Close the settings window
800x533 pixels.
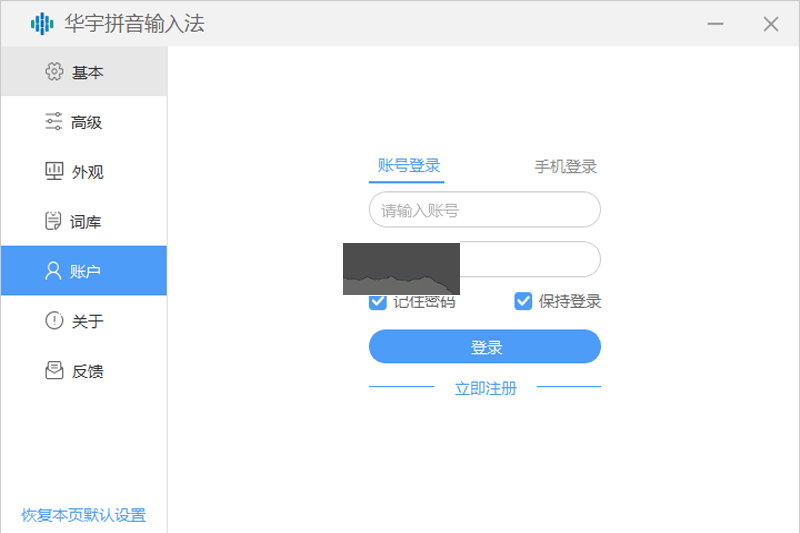pyautogui.click(x=771, y=23)
